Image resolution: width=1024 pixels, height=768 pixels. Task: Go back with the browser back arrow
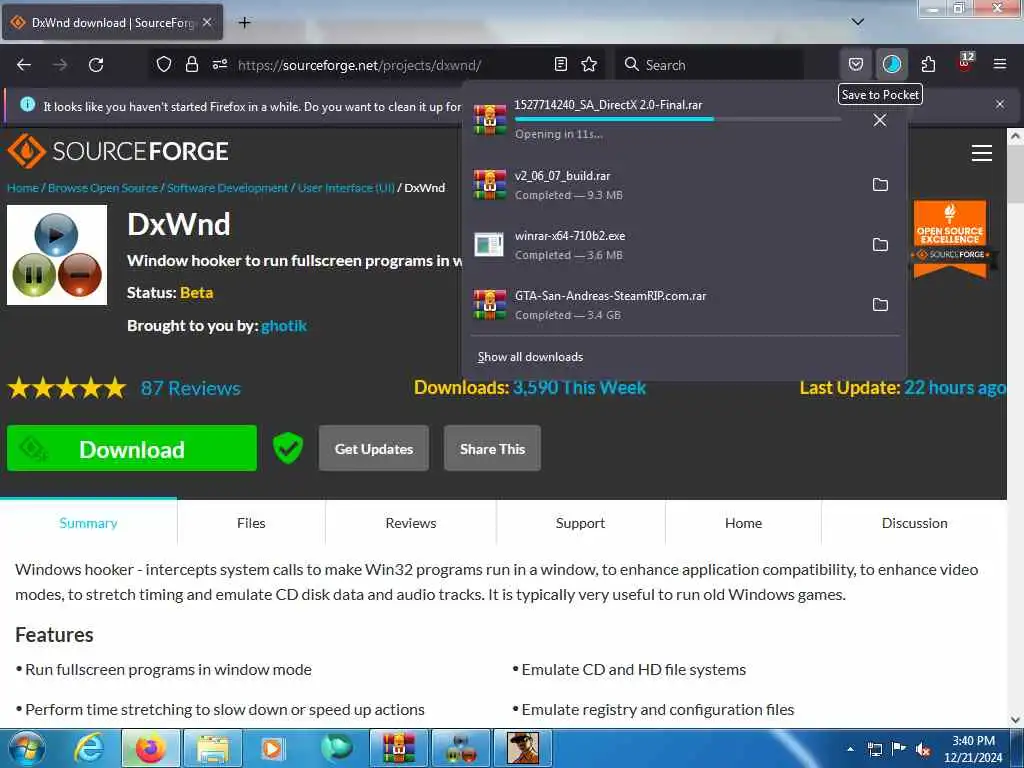(24, 65)
